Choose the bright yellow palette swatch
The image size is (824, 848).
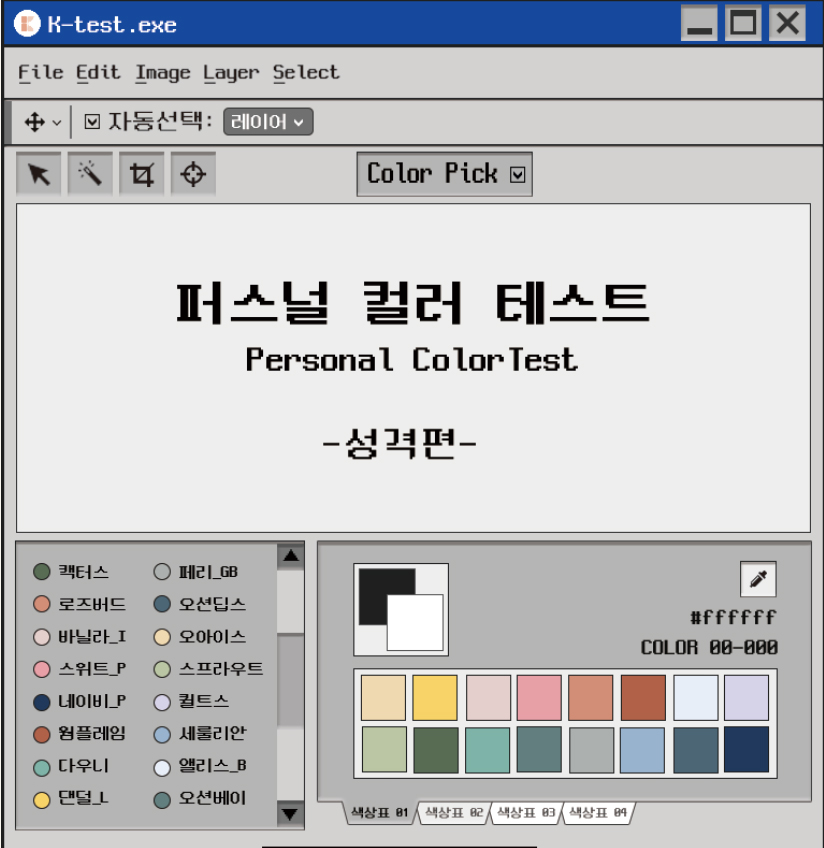coord(435,698)
